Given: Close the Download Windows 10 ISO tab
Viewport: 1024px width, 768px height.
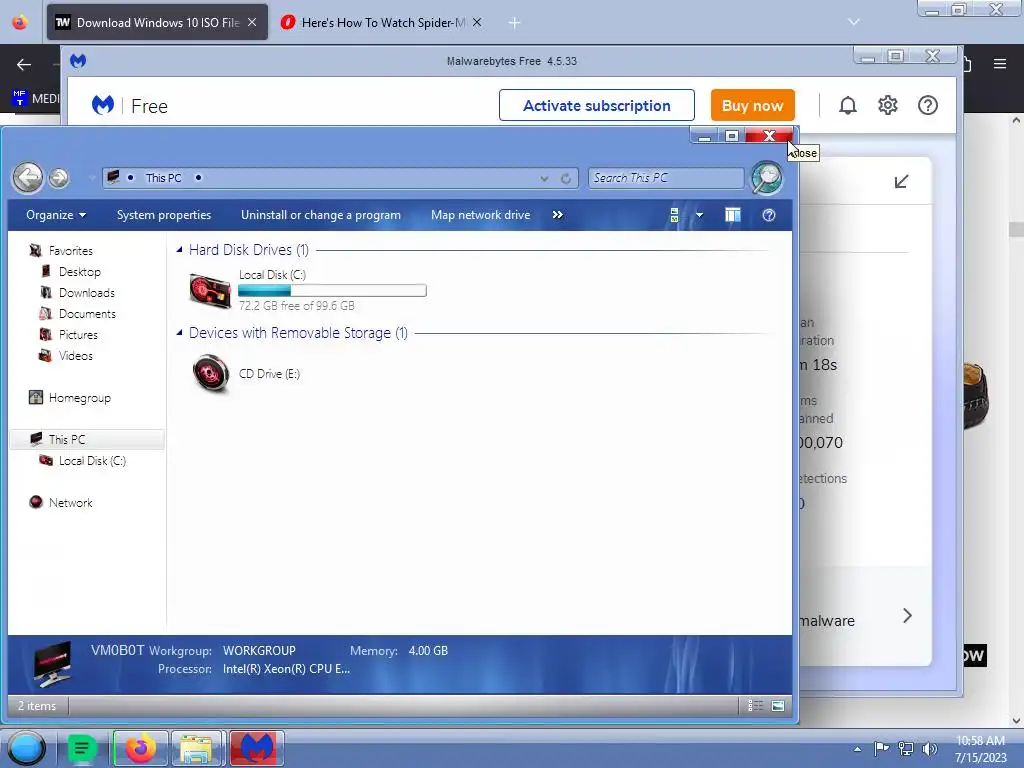Looking at the screenshot, I should tap(252, 22).
